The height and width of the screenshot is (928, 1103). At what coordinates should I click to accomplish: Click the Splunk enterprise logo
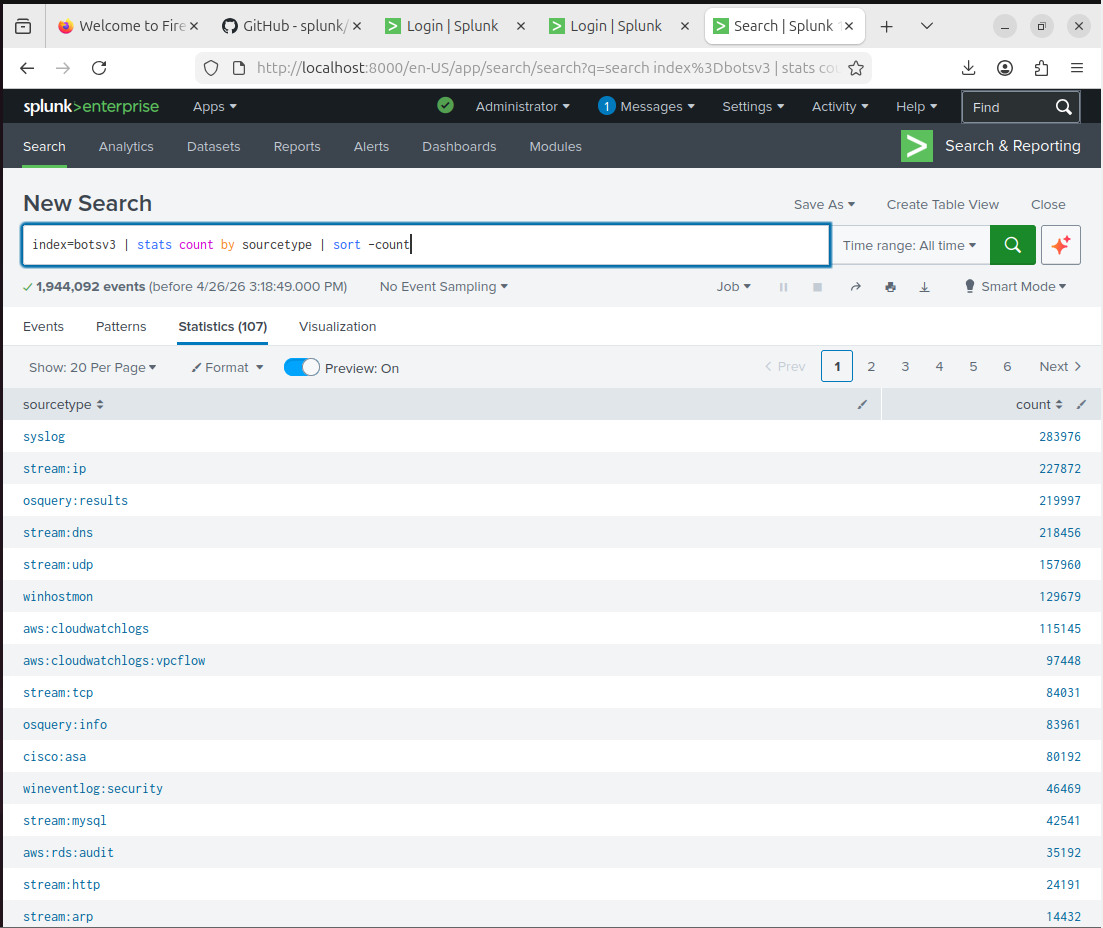coord(91,106)
